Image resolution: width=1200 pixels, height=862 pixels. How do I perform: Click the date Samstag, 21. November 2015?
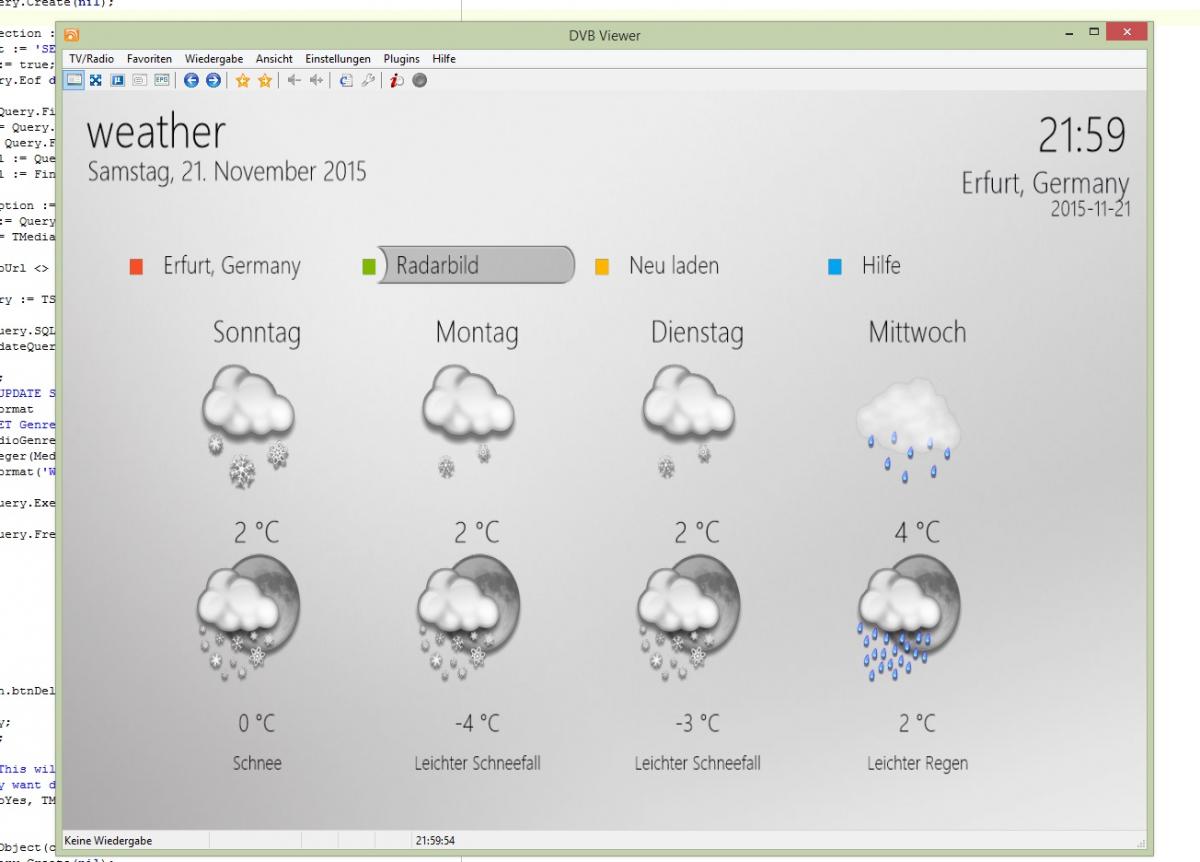click(227, 172)
